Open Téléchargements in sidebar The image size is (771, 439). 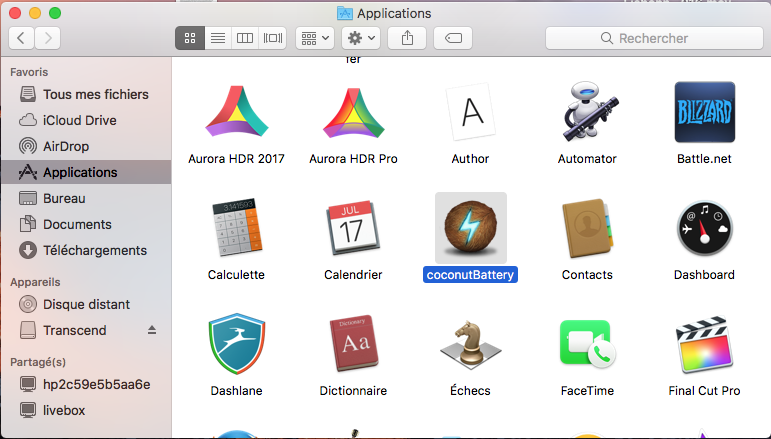coord(86,250)
